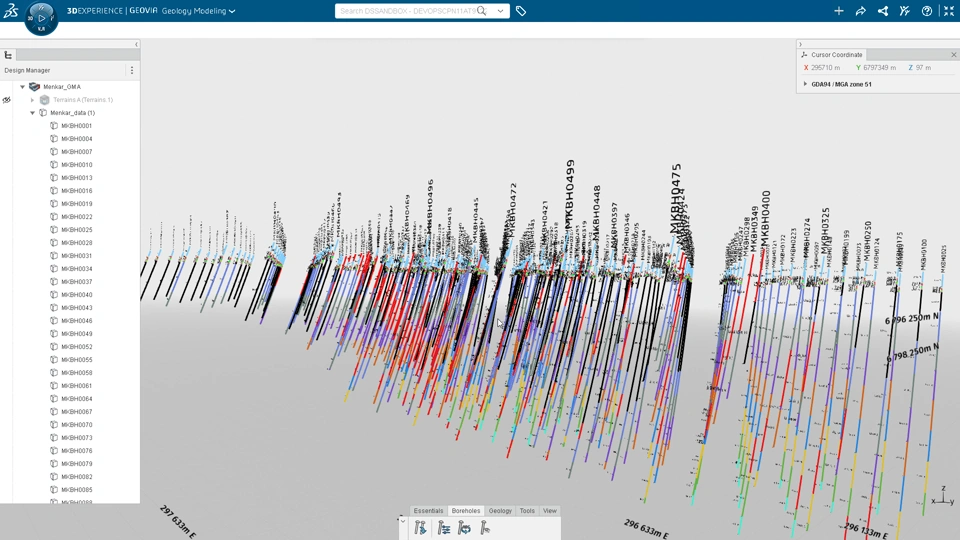960x540 pixels.
Task: Switch to the Geology tab
Action: tap(500, 511)
